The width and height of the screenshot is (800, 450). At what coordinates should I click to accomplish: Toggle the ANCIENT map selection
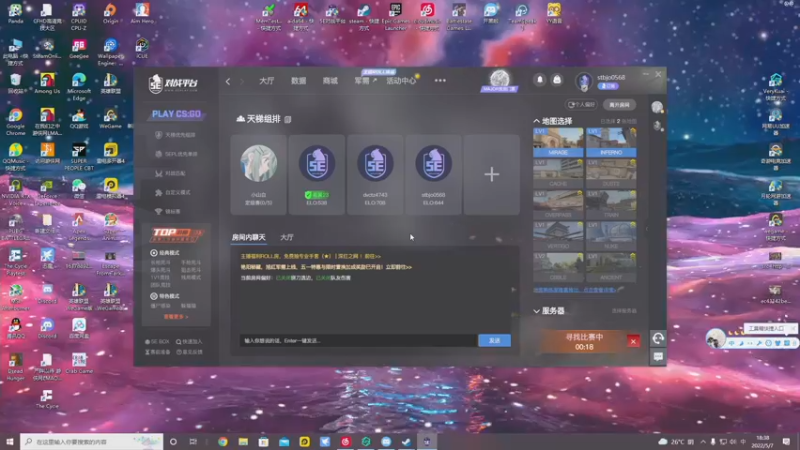tap(611, 267)
